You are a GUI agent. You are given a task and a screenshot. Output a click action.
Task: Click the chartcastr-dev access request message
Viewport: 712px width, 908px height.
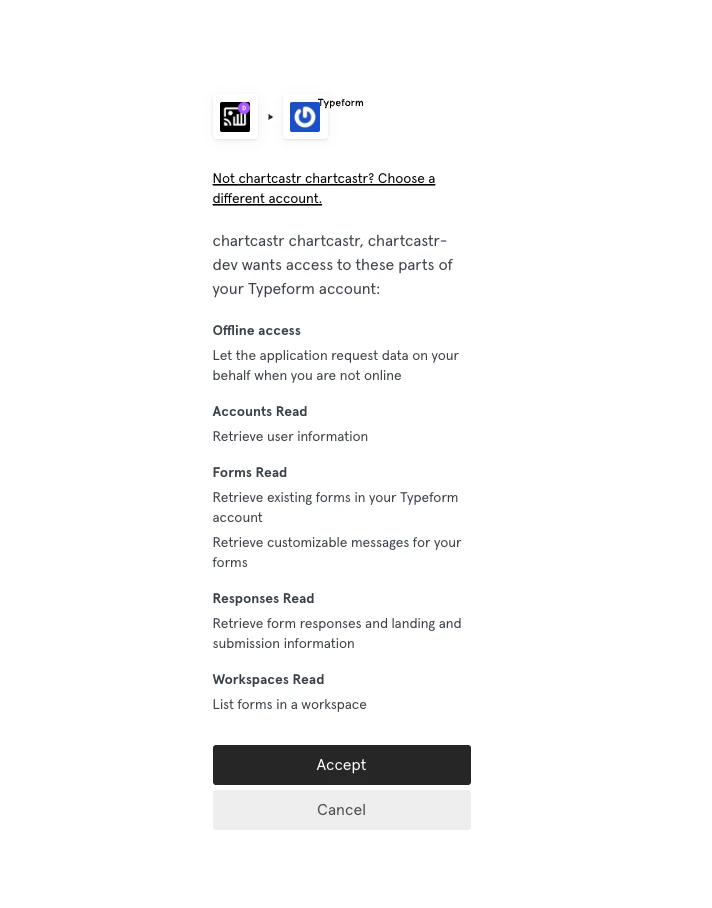click(332, 264)
